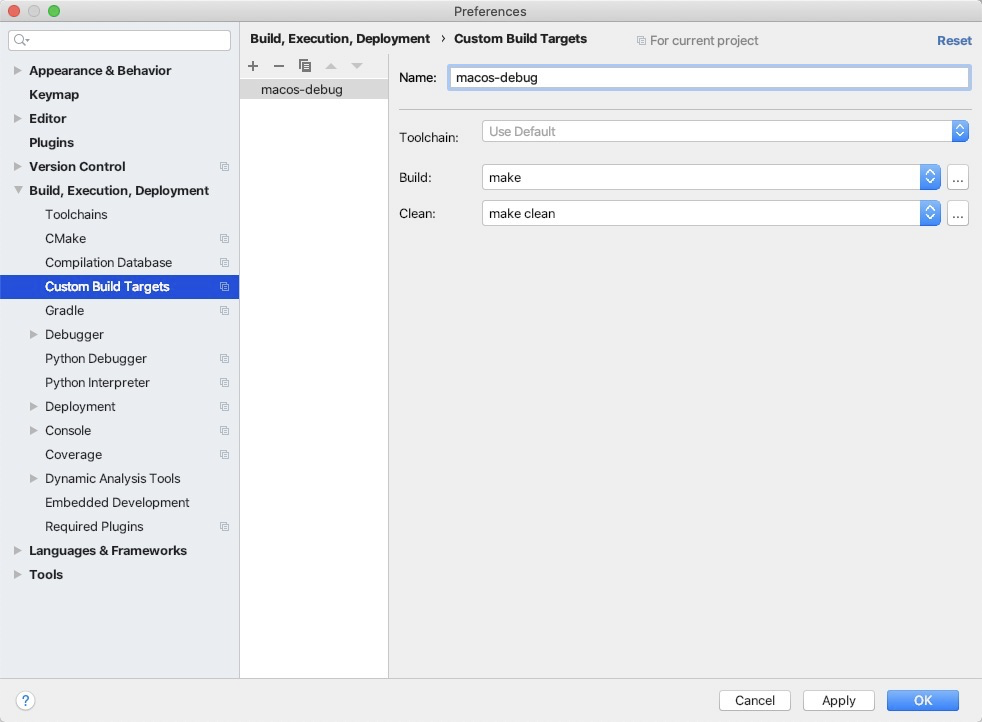Remove the selected build target
Viewport: 982px width, 722px height.
click(x=279, y=66)
